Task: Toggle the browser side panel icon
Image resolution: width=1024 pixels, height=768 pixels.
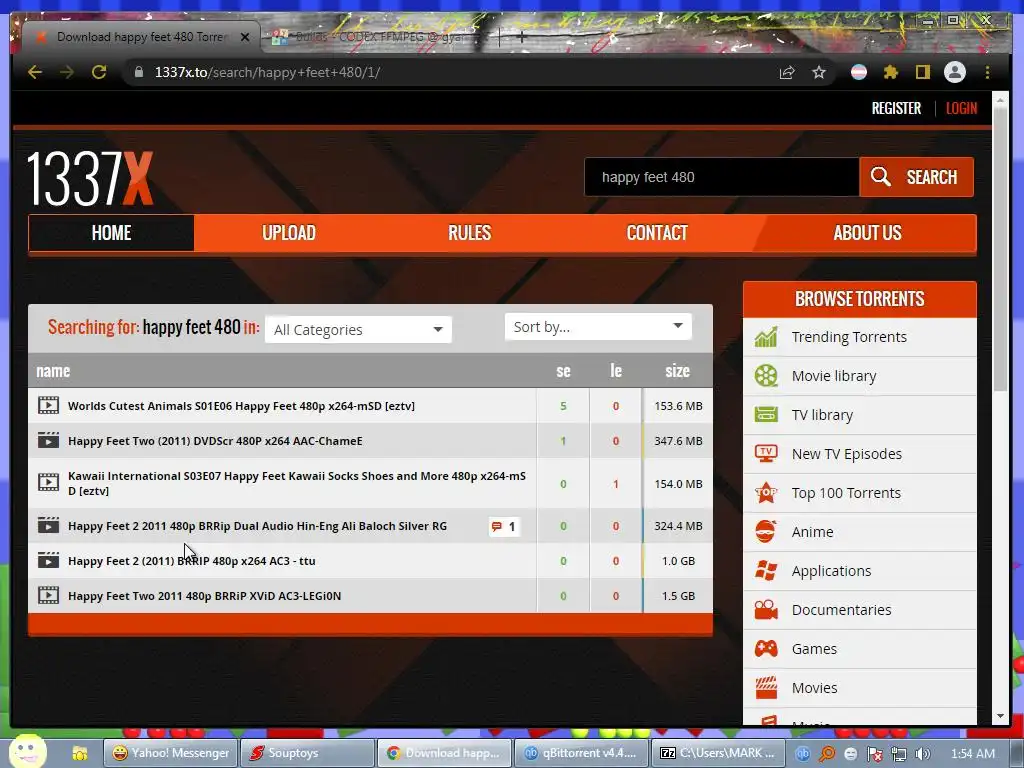Action: 922,72
